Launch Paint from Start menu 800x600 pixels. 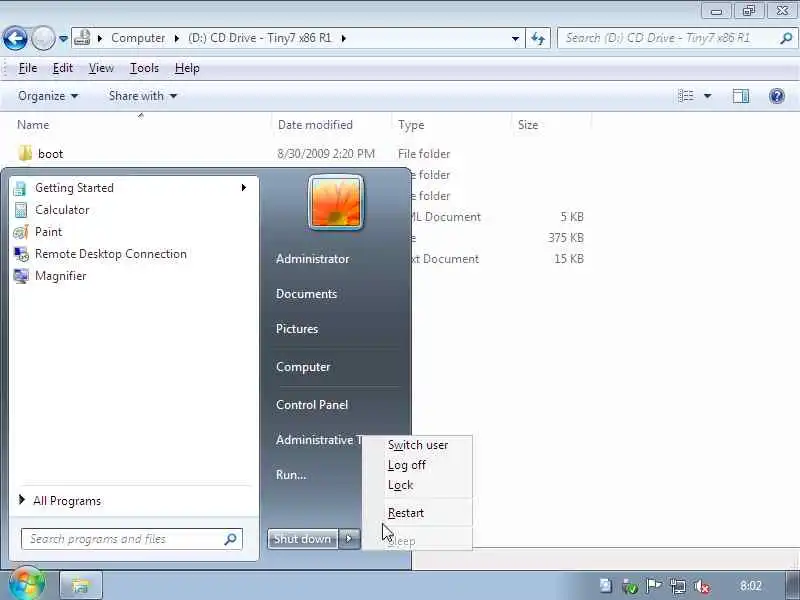tap(132, 232)
